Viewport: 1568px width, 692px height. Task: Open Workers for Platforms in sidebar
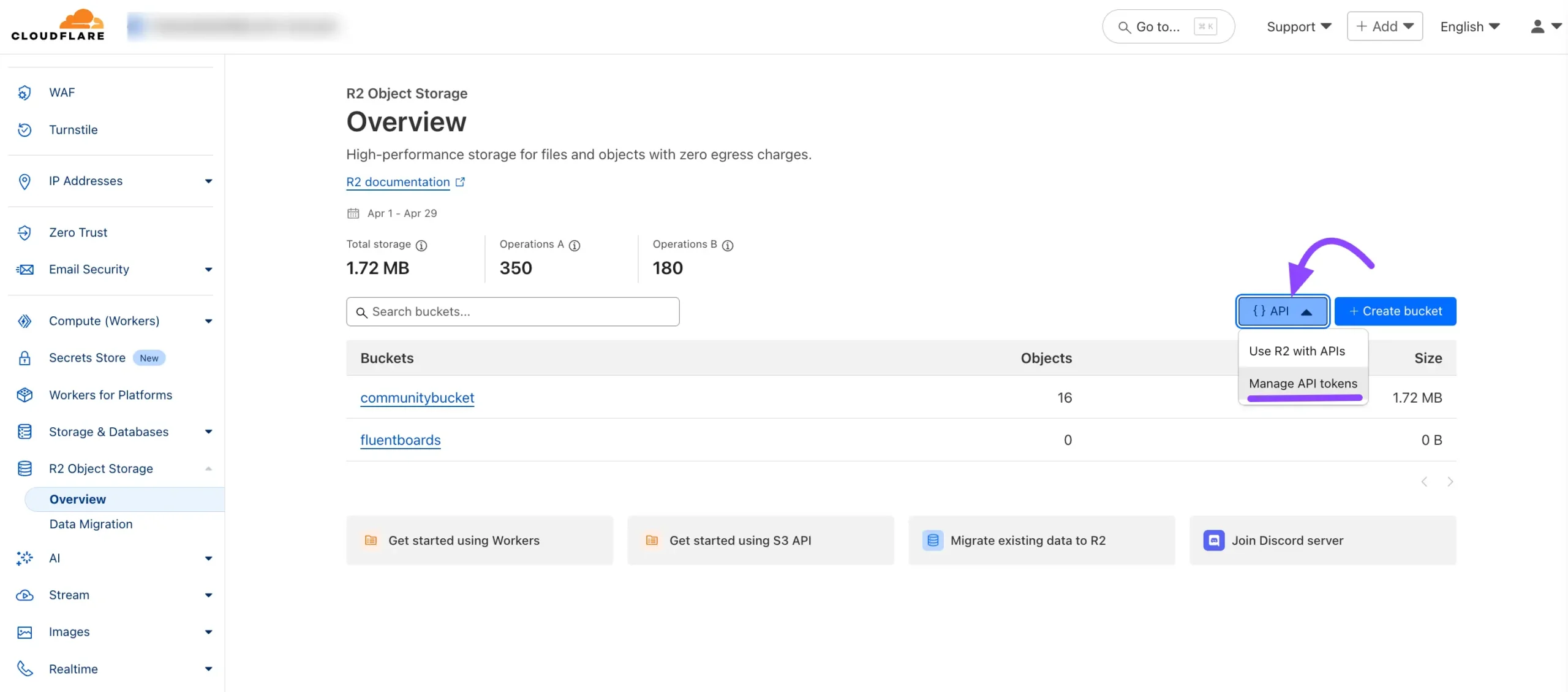click(111, 395)
